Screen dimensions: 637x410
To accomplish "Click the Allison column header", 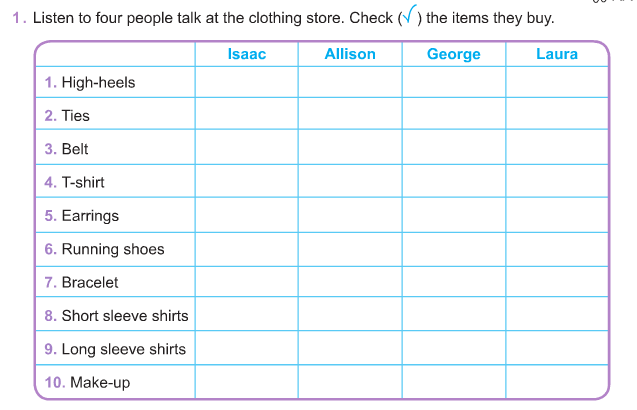I will click(350, 54).
